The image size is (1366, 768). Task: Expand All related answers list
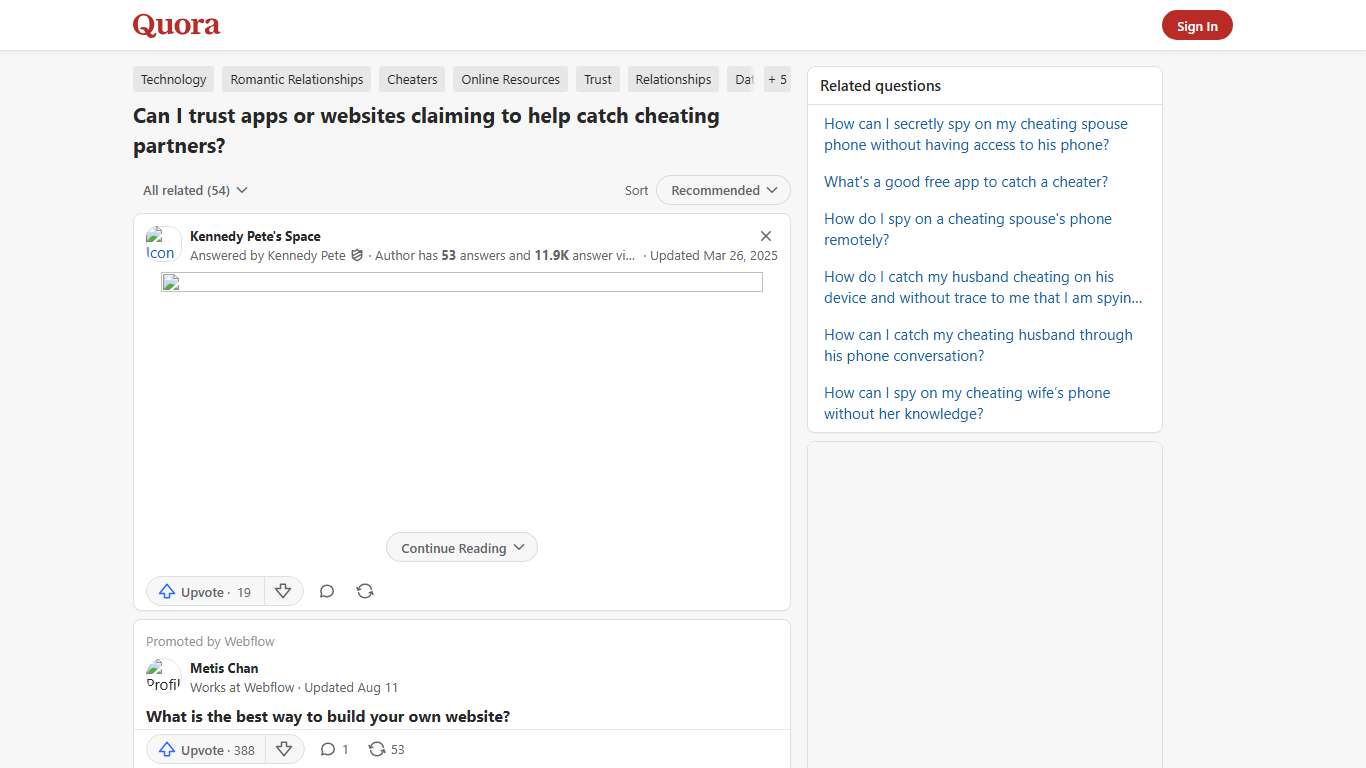(195, 190)
